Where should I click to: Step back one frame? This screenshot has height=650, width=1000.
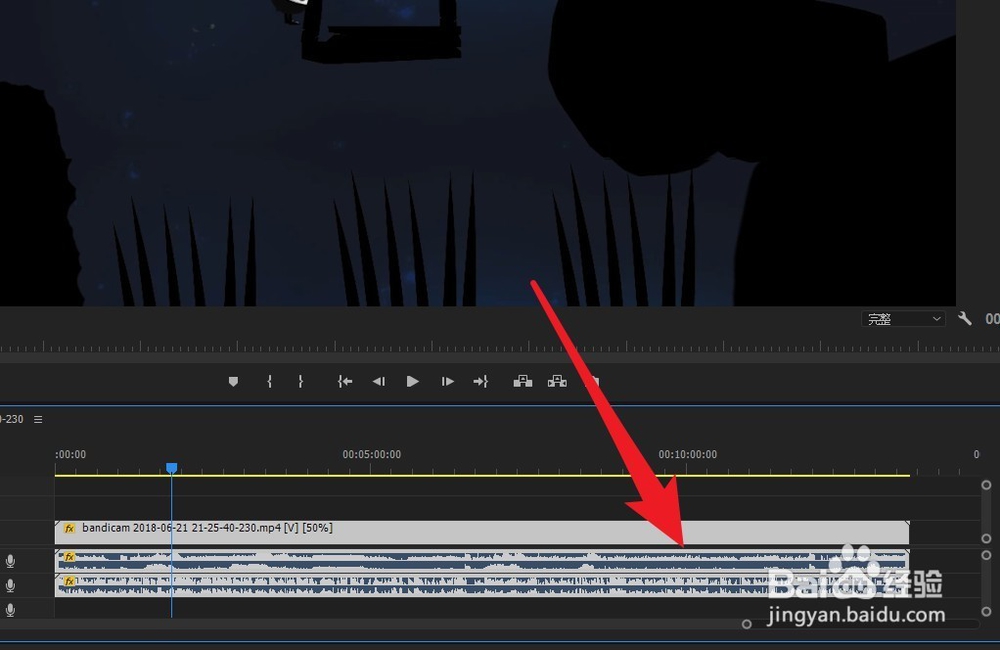tap(379, 381)
